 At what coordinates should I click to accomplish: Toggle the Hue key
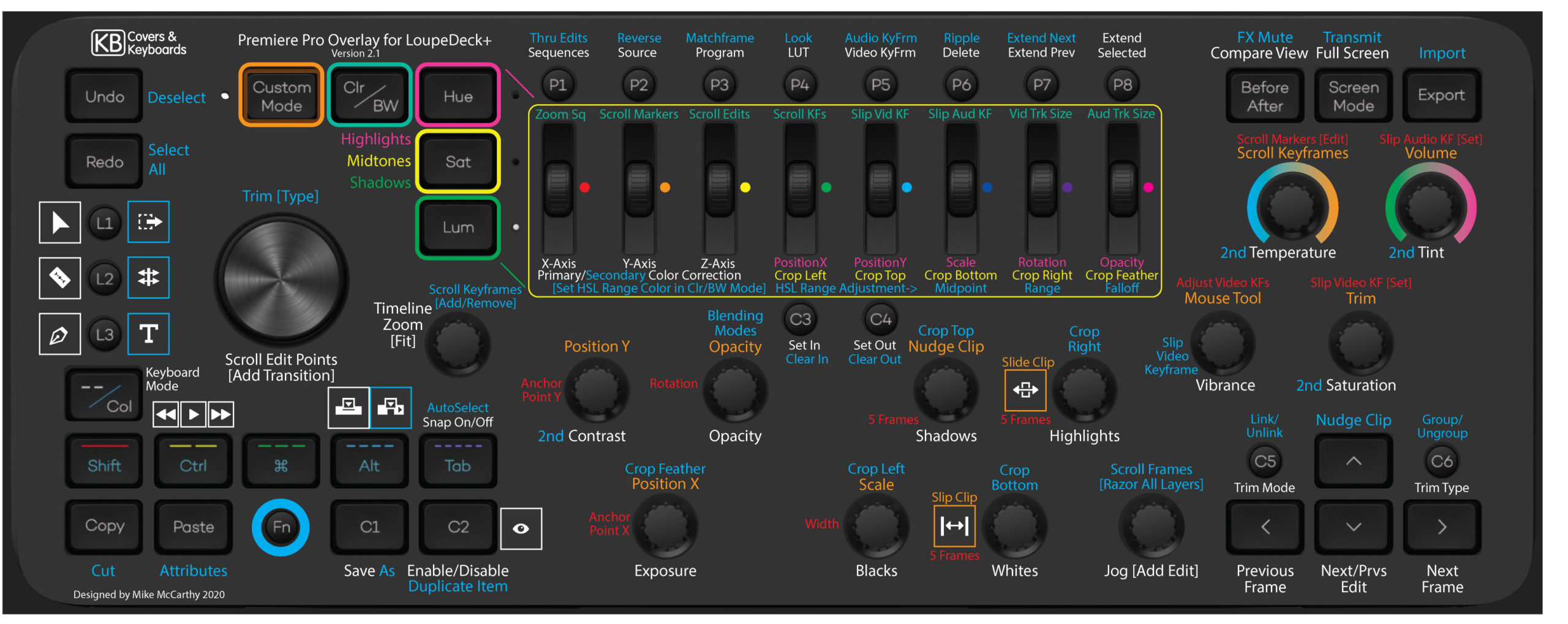(458, 96)
